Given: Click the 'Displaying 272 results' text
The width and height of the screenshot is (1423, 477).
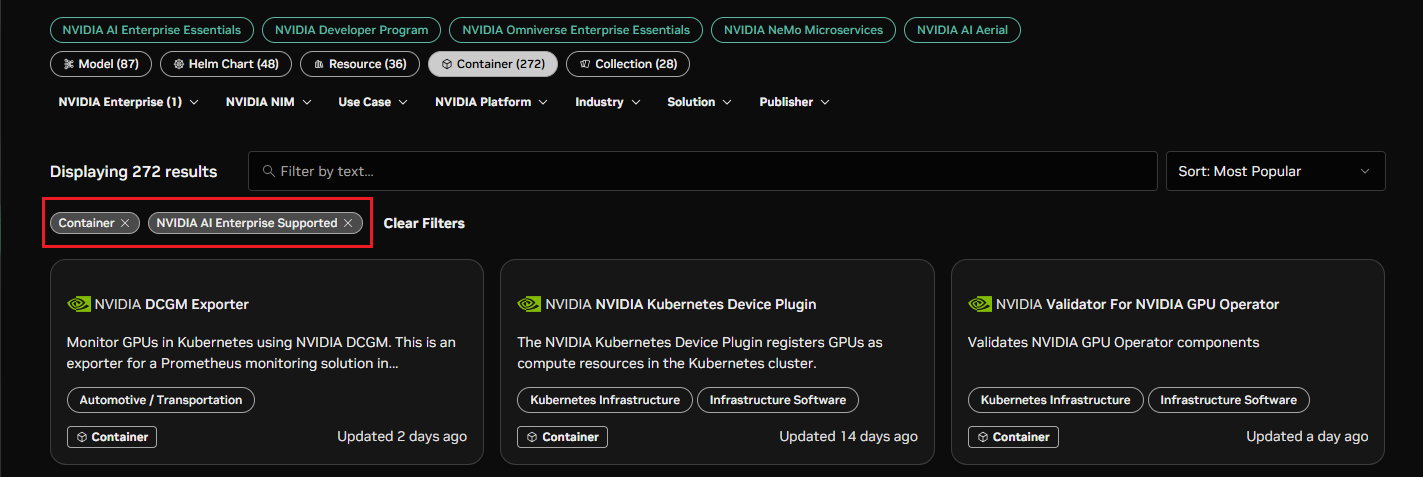Looking at the screenshot, I should [x=134, y=171].
